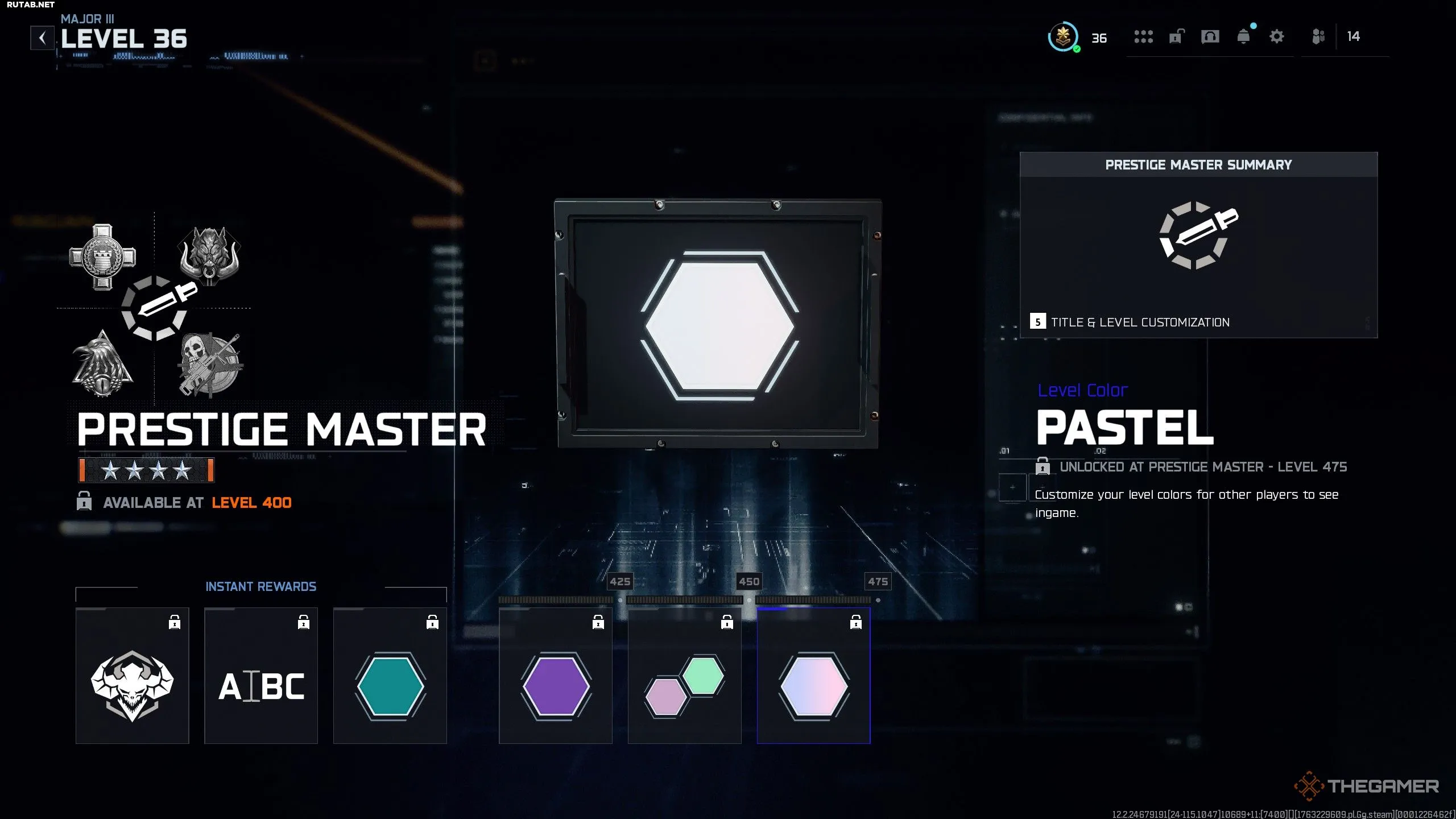The height and width of the screenshot is (819, 1456).
Task: Open notifications via the bell icon
Action: pos(1243,37)
